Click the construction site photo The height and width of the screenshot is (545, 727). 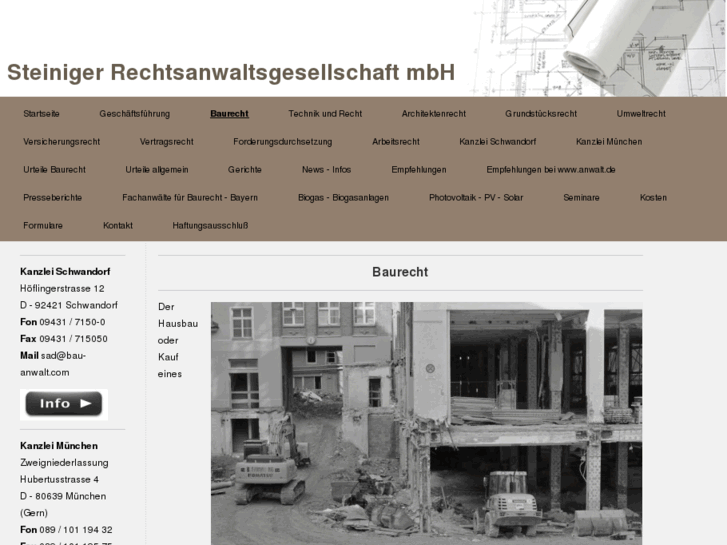tap(427, 423)
